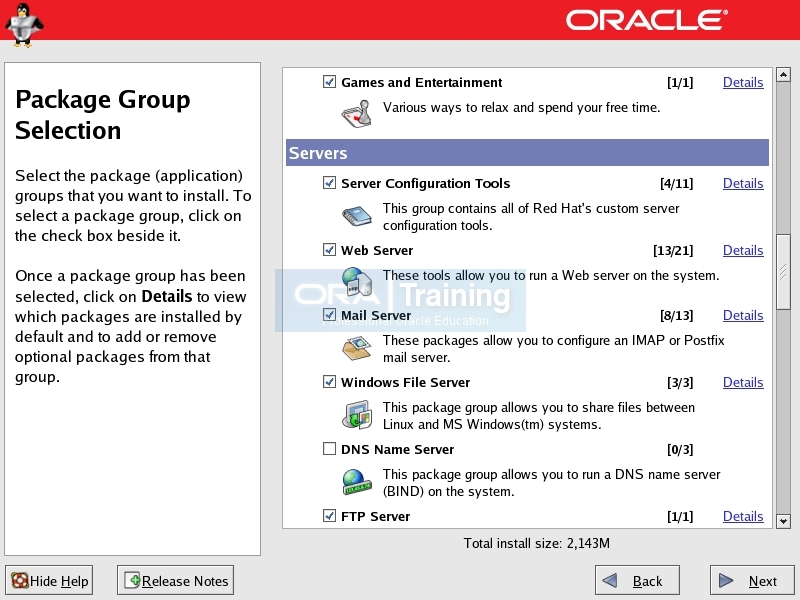This screenshot has width=800, height=600.
Task: Select the Servers category header
Action: pos(527,153)
